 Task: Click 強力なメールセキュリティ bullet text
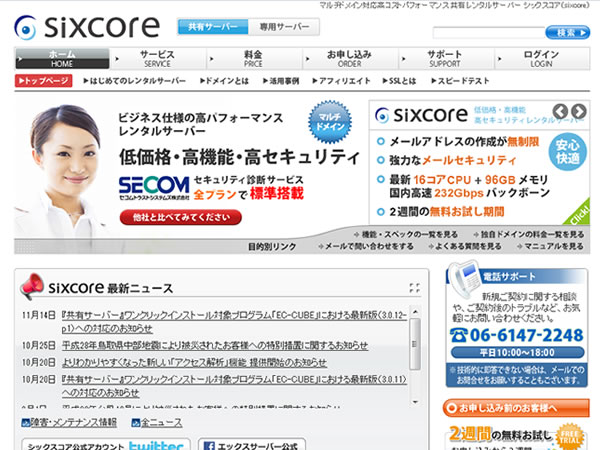453,160
